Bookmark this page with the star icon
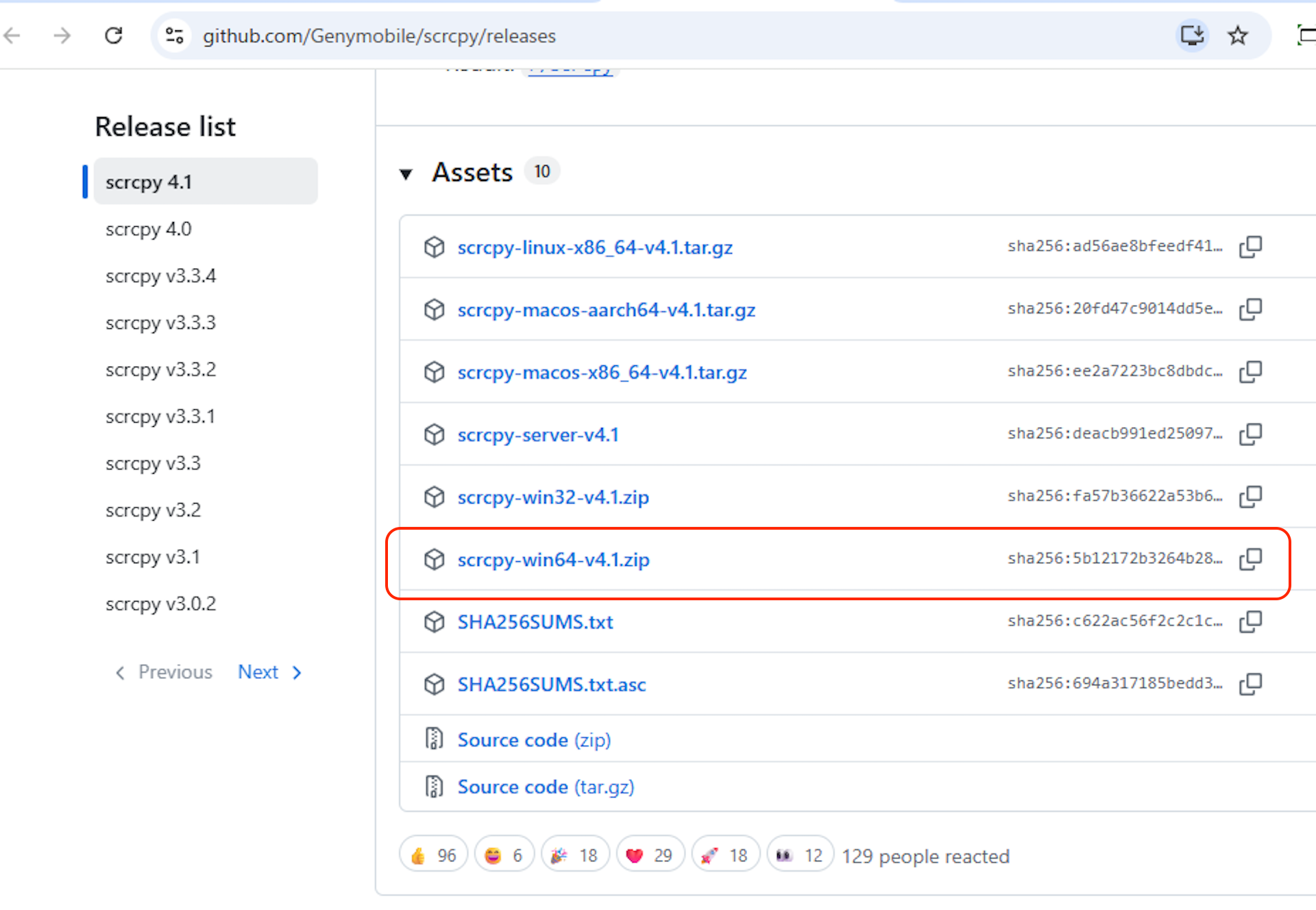 1238,36
